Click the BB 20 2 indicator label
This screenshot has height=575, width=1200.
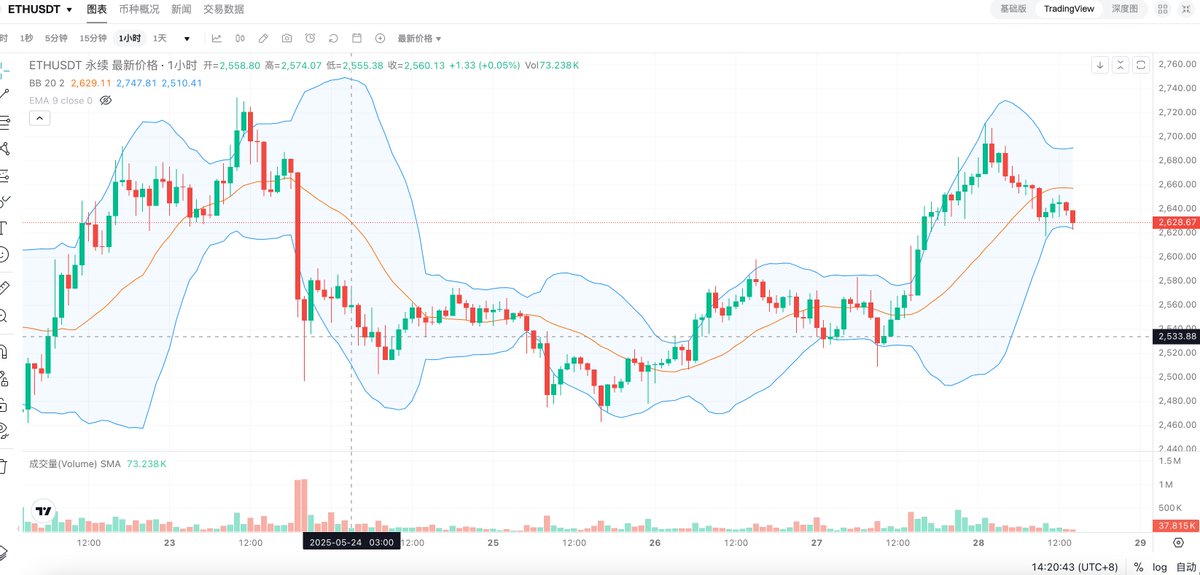tap(47, 83)
